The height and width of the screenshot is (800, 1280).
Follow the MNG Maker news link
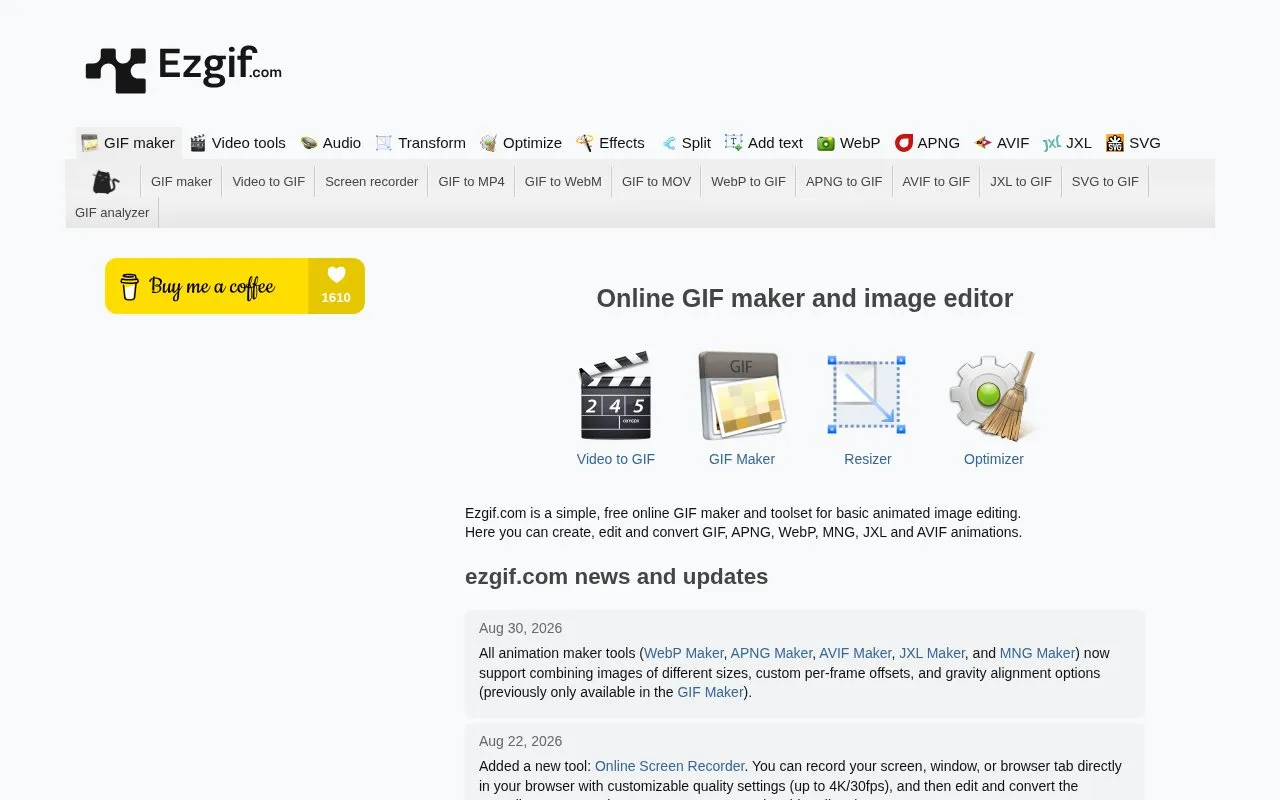pos(1038,653)
